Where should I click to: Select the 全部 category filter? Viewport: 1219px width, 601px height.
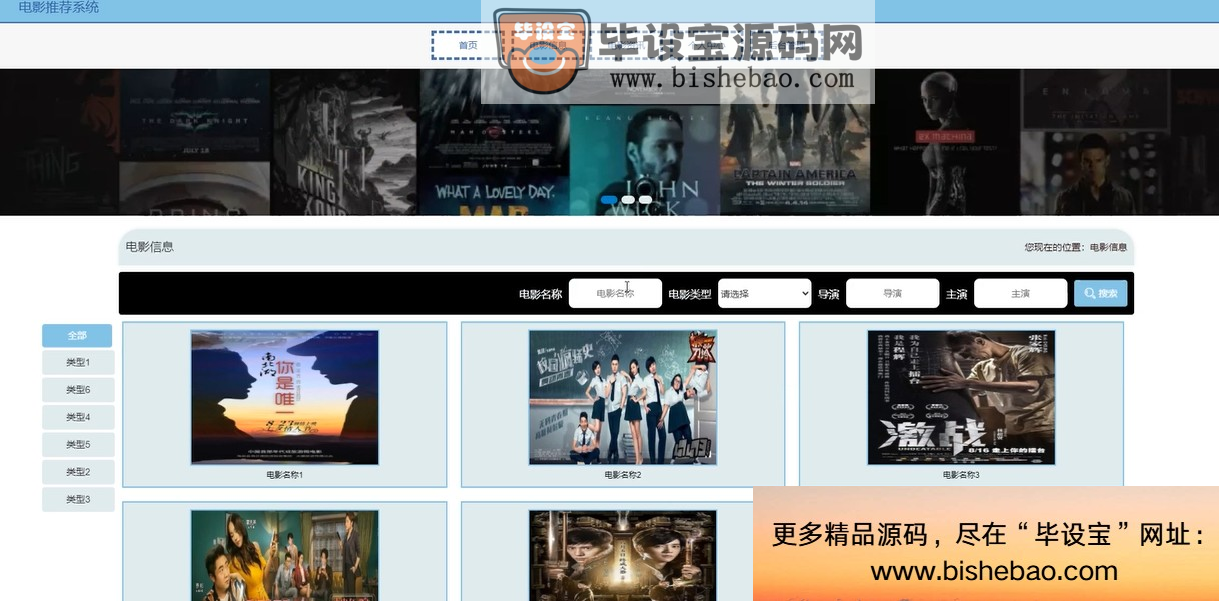(77, 336)
